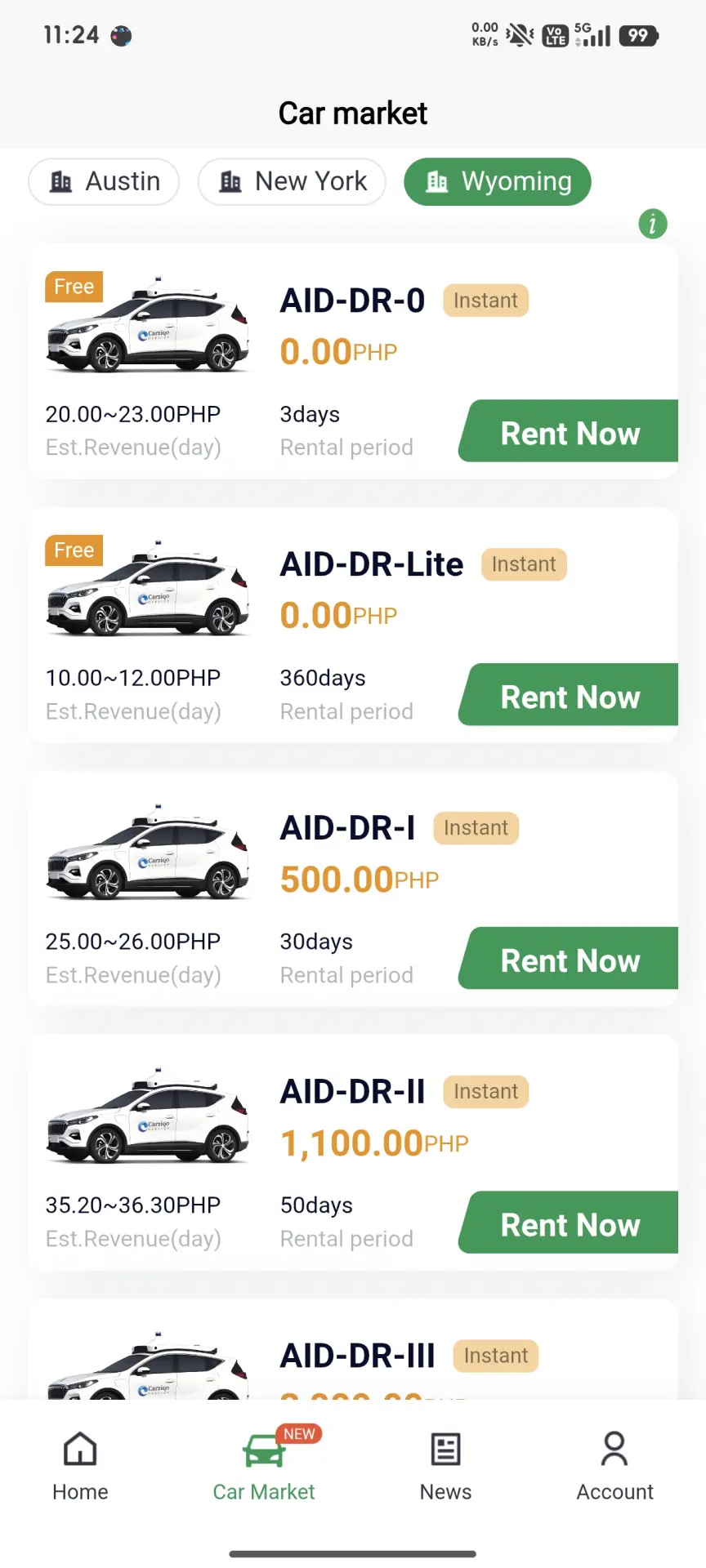Screen dimensions: 706x1568
Task: Rent the AID-DR-II car now
Action: (x=569, y=1223)
